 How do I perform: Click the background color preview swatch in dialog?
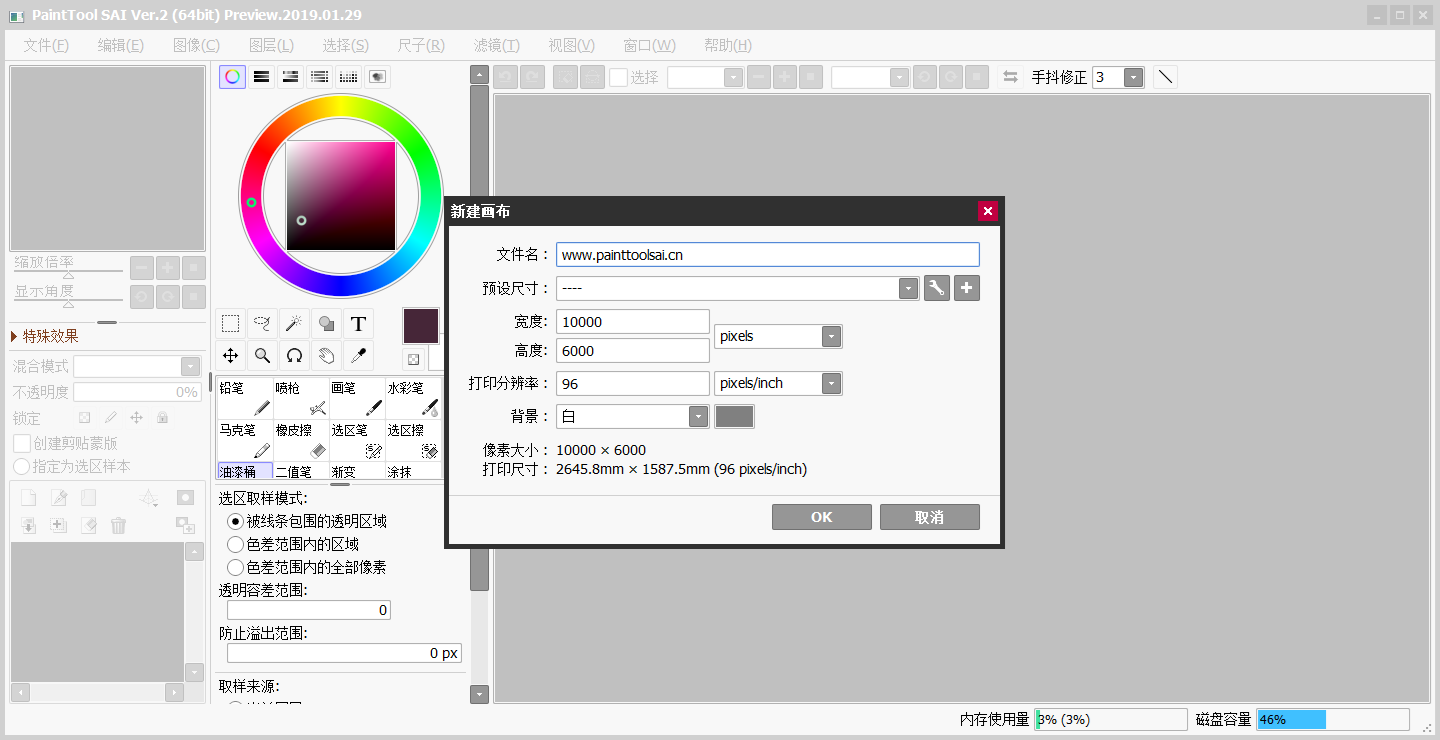pos(735,416)
